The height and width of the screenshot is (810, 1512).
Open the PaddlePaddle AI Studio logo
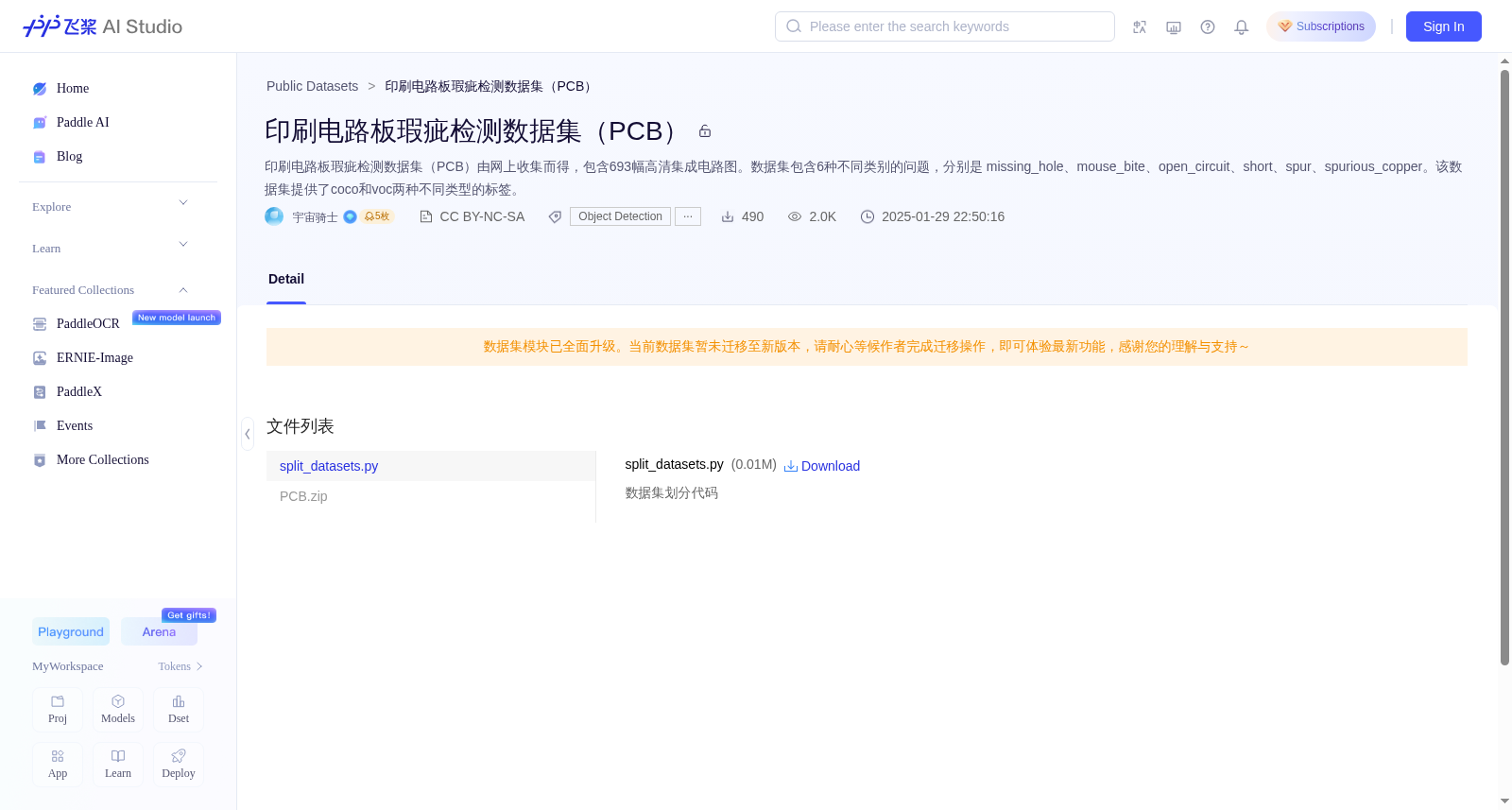(102, 26)
